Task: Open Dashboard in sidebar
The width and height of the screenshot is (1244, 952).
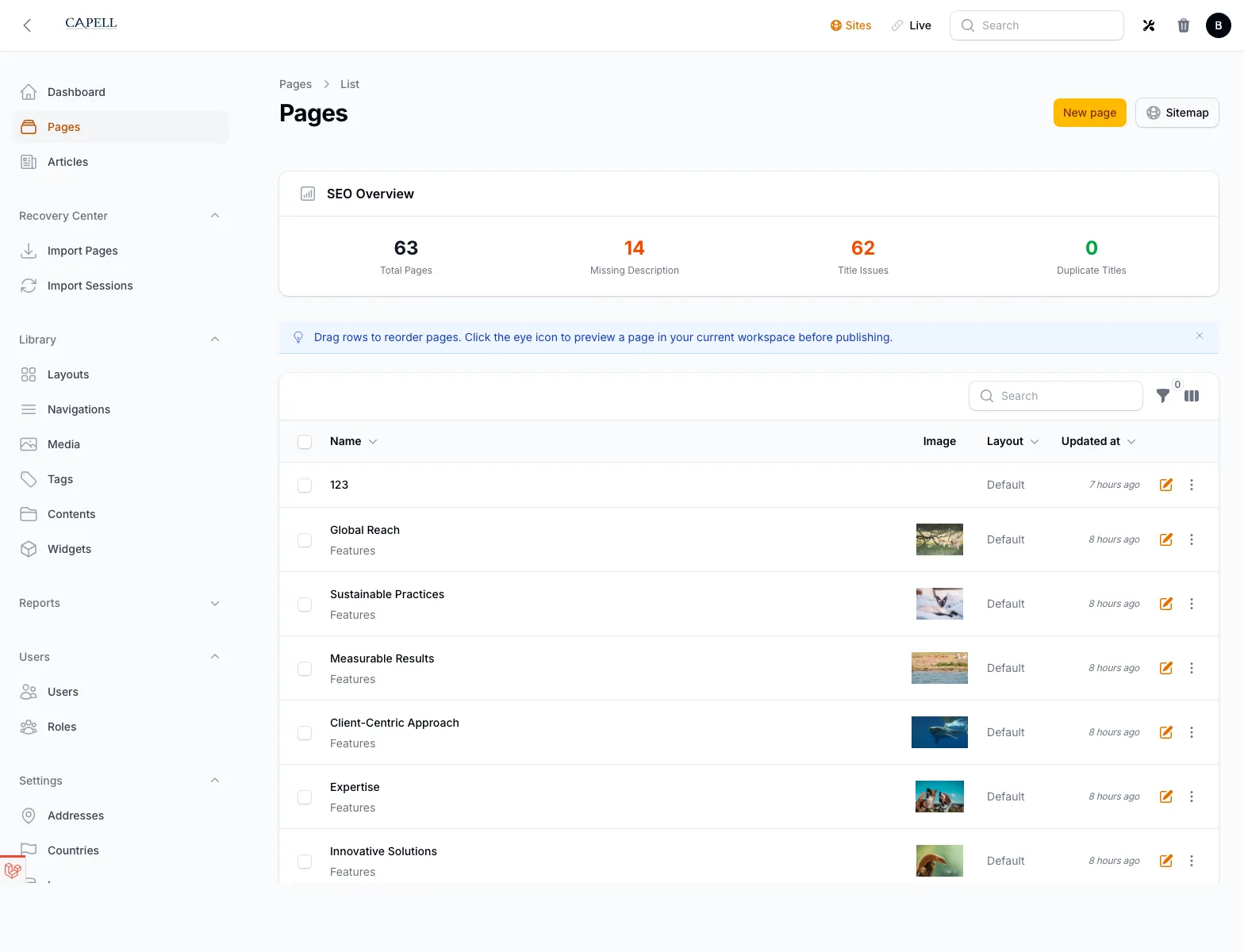Action: point(121,92)
